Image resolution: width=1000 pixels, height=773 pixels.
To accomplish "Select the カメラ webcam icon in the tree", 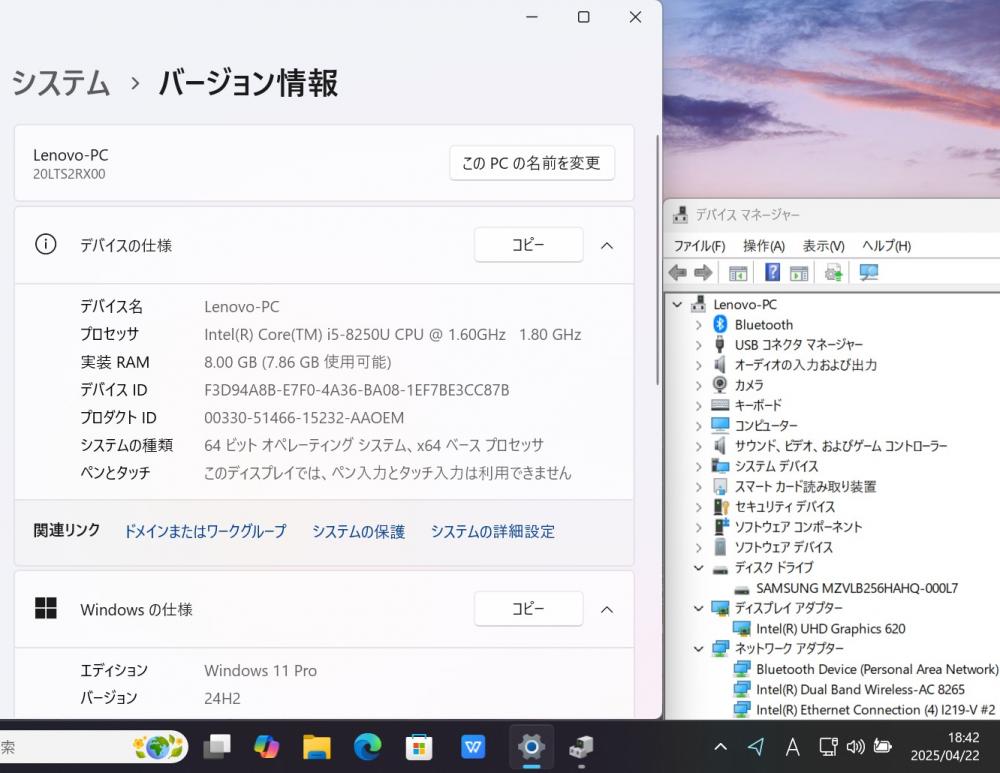I will [720, 385].
